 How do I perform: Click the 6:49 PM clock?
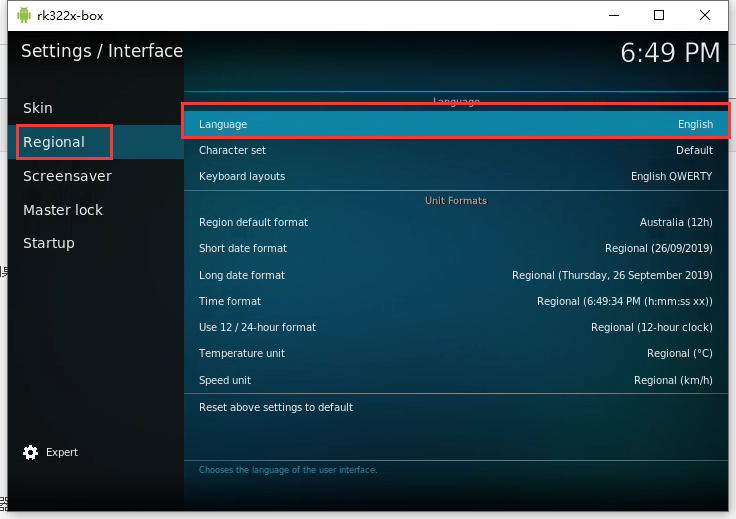[x=670, y=53]
